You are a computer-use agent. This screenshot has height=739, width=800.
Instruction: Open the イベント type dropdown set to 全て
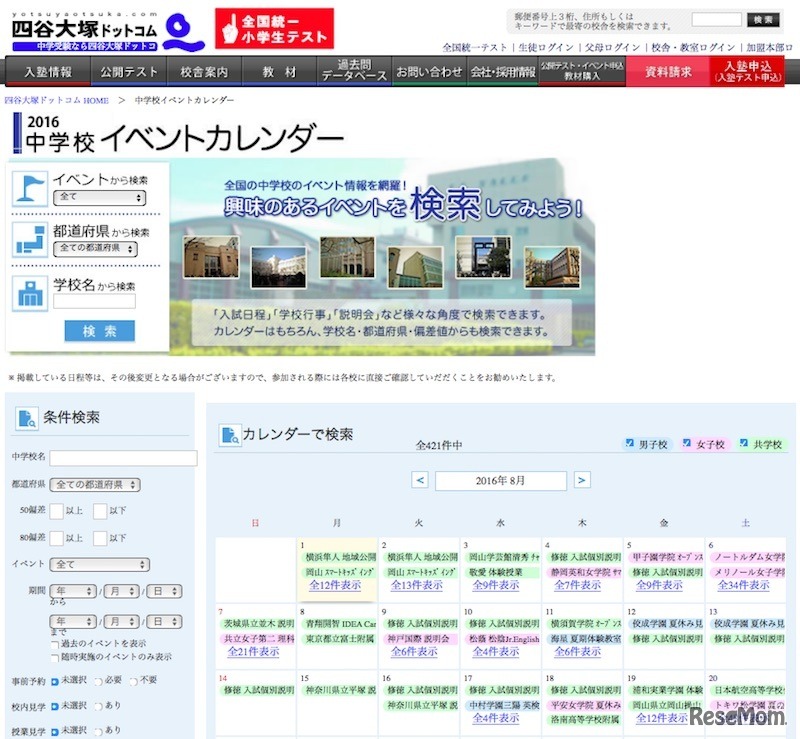(x=100, y=564)
